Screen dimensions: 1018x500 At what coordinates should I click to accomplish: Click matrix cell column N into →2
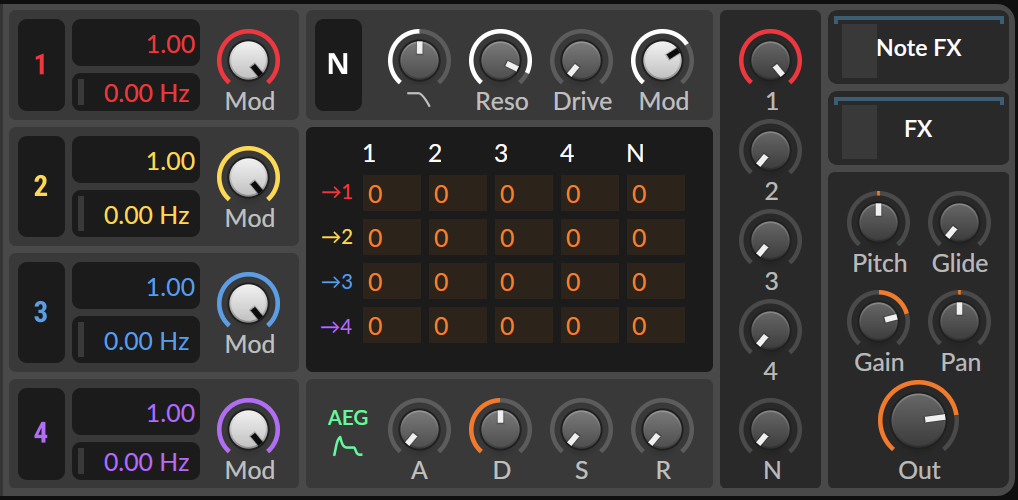(656, 237)
